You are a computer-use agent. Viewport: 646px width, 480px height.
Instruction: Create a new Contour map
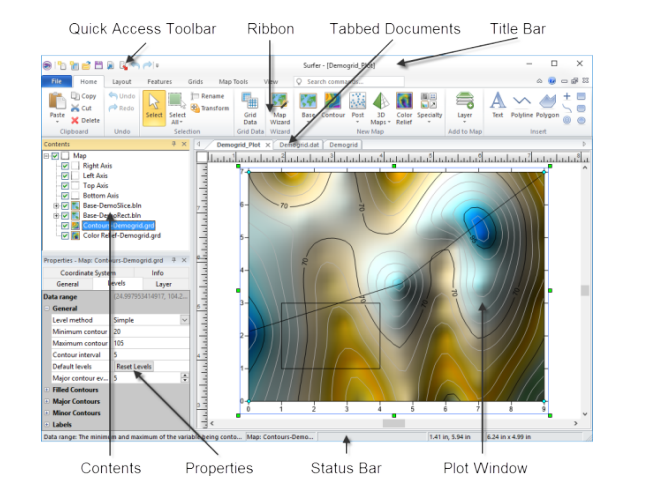[334, 104]
